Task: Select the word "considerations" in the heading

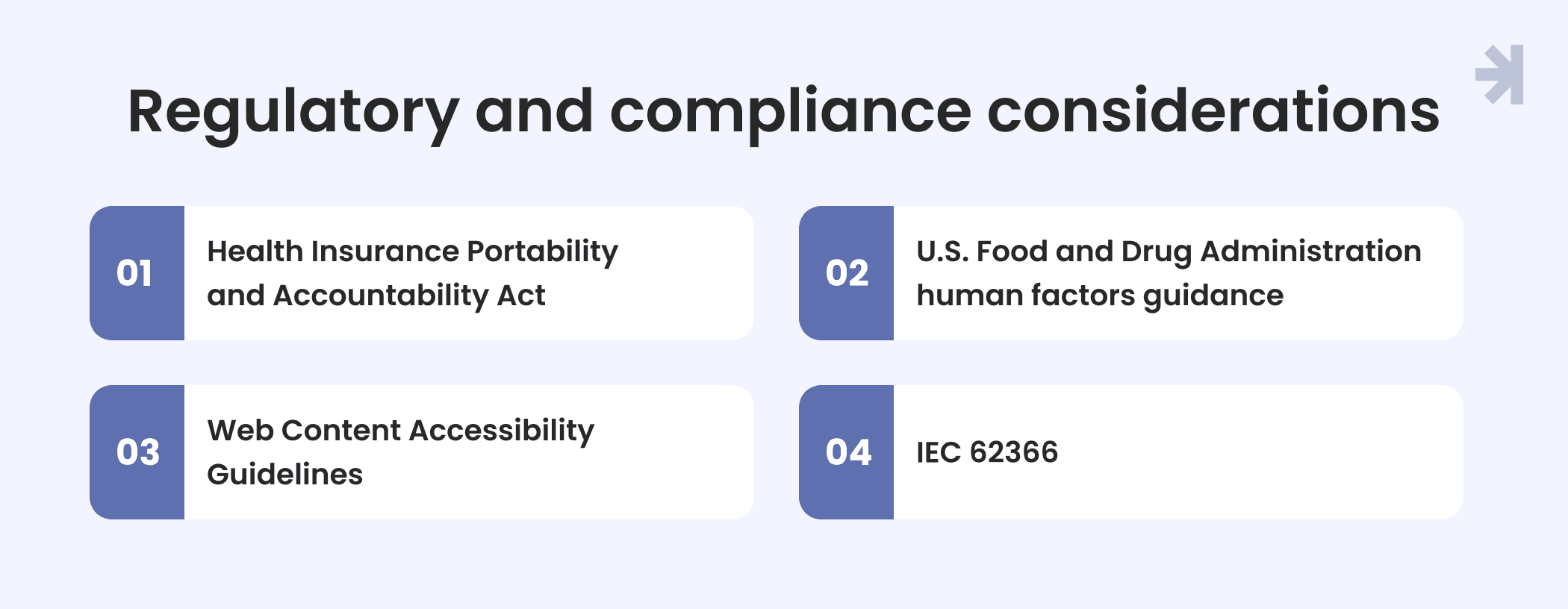Action: click(1213, 112)
